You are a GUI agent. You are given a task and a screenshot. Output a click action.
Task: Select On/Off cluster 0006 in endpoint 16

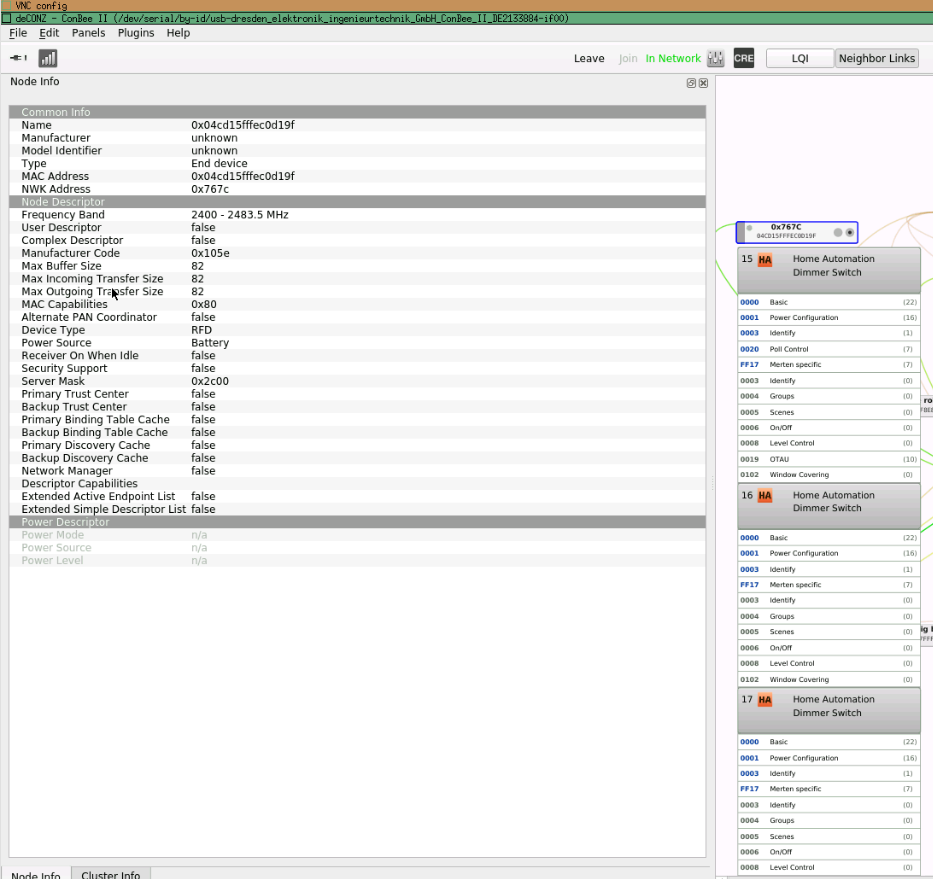(x=829, y=648)
